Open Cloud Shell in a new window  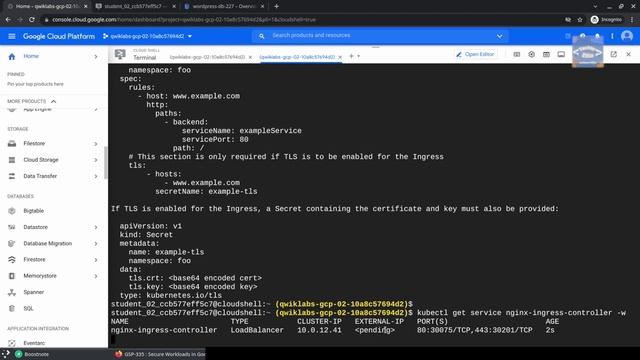613,54
